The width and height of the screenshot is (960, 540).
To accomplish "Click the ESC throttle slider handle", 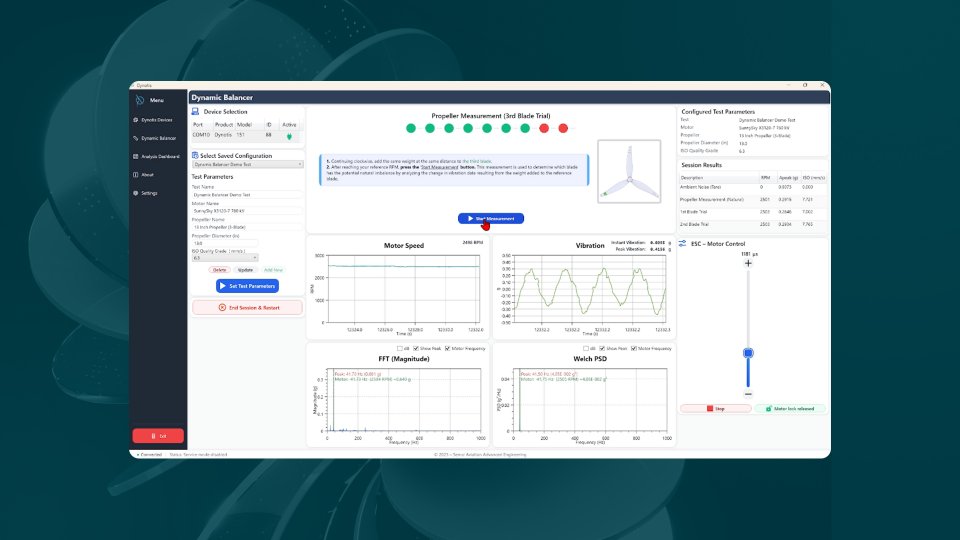I will tap(748, 353).
